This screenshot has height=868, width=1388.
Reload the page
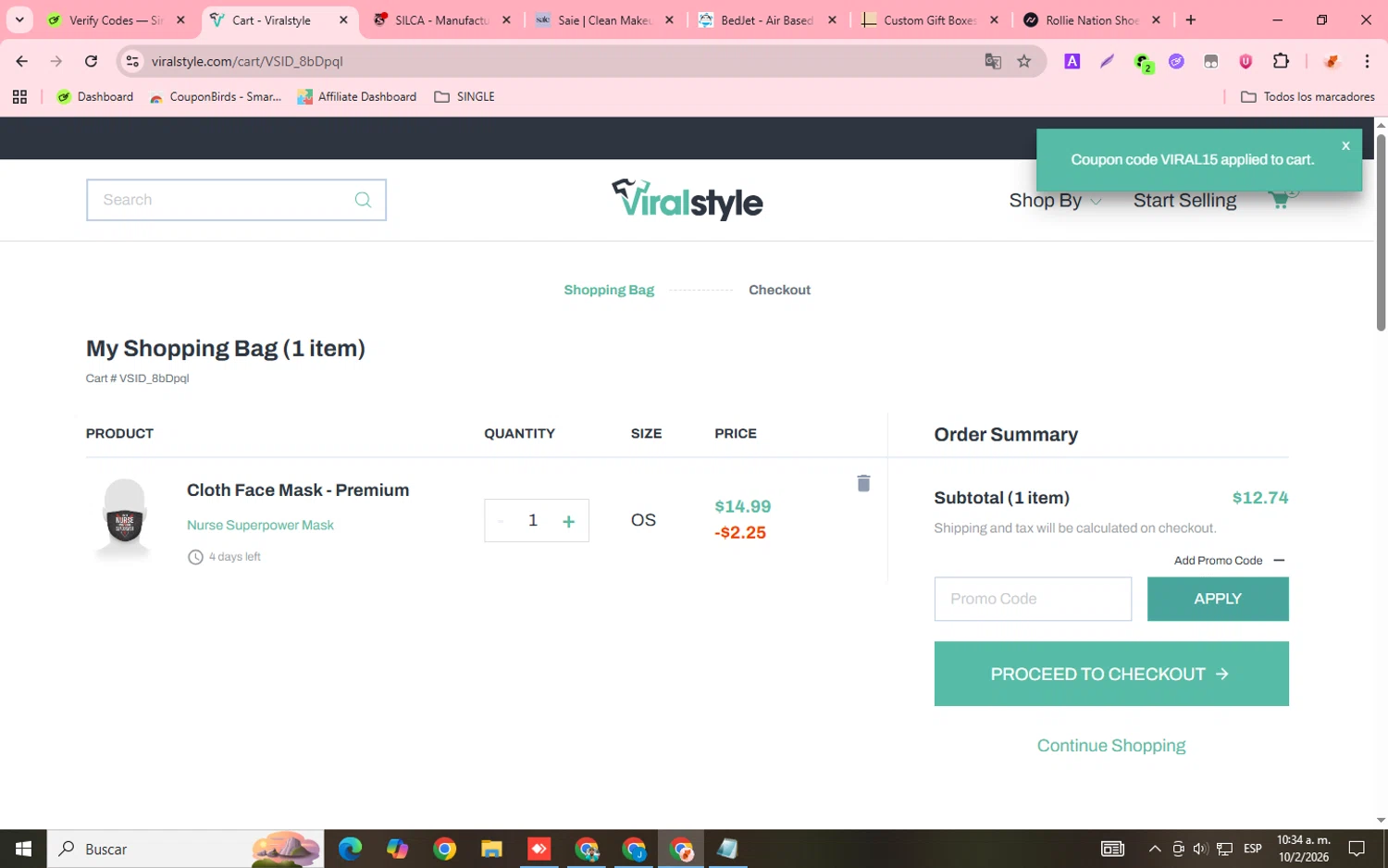(91, 61)
